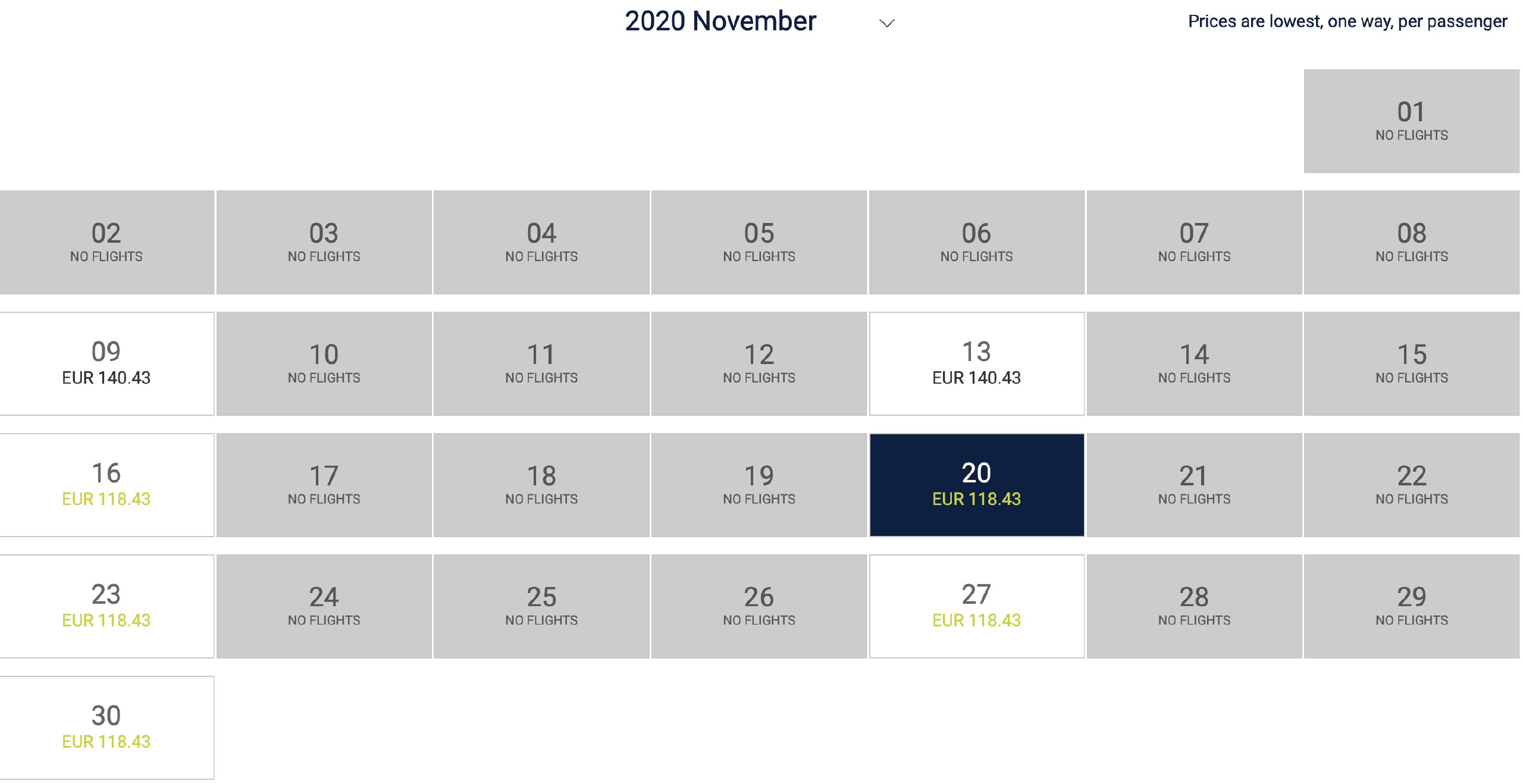Screen dimensions: 1523x784
Task: Select November 27 fare EUR 118.43
Action: 976,606
